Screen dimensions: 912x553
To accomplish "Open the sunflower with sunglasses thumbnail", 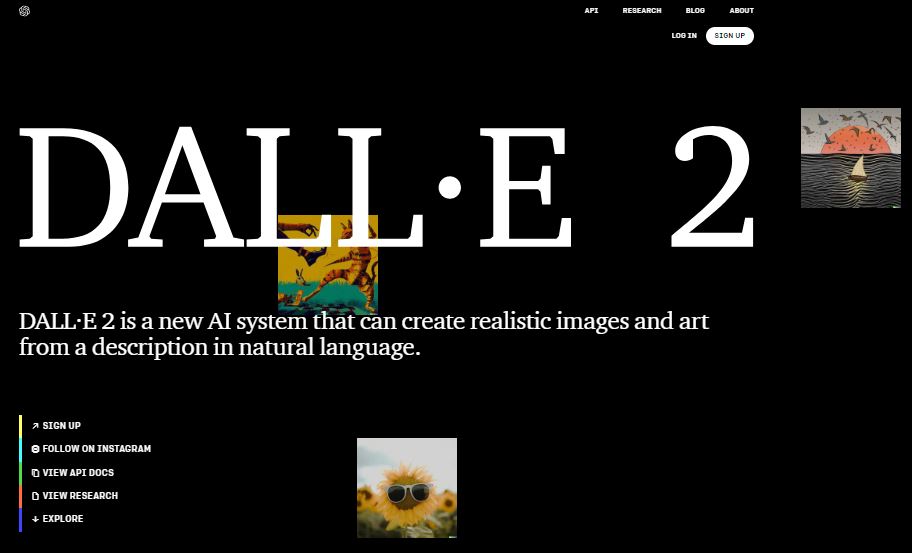I will (x=407, y=488).
